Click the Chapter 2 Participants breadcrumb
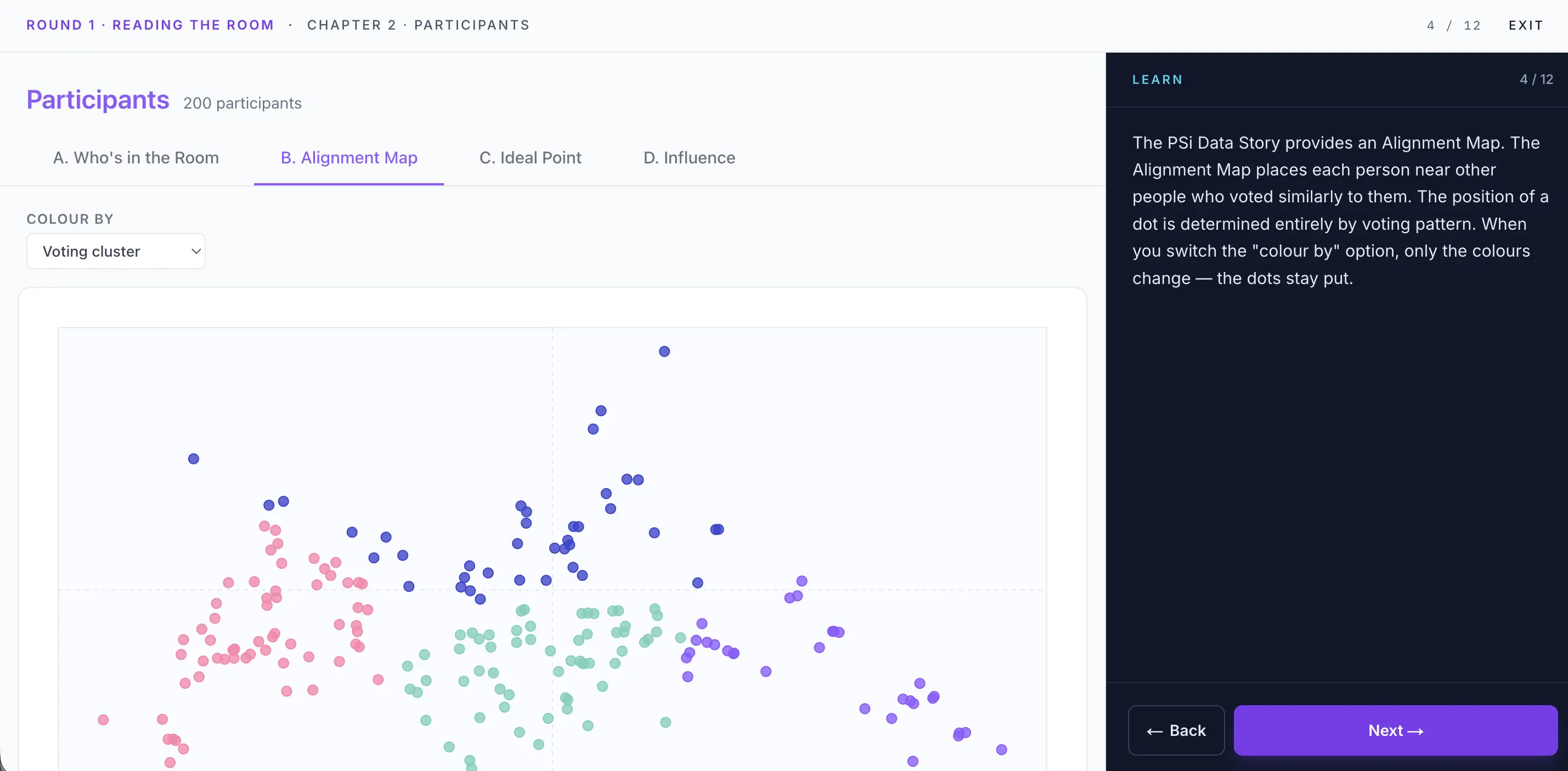This screenshot has height=771, width=1568. tap(418, 25)
